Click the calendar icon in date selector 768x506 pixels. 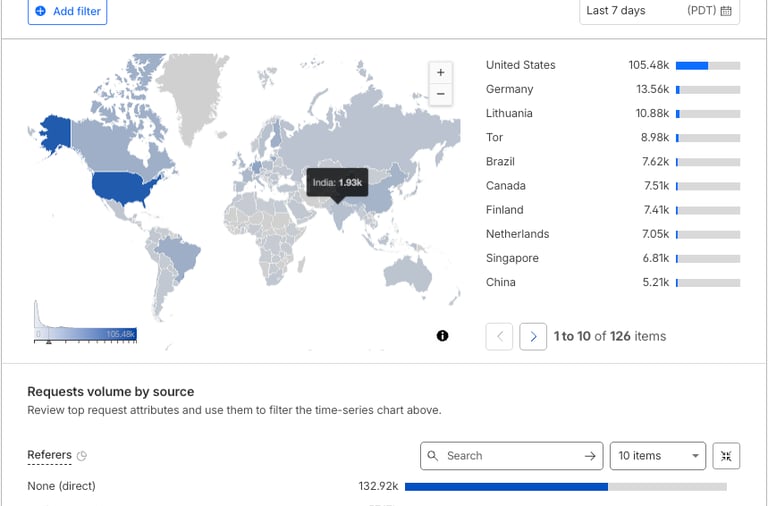726,11
